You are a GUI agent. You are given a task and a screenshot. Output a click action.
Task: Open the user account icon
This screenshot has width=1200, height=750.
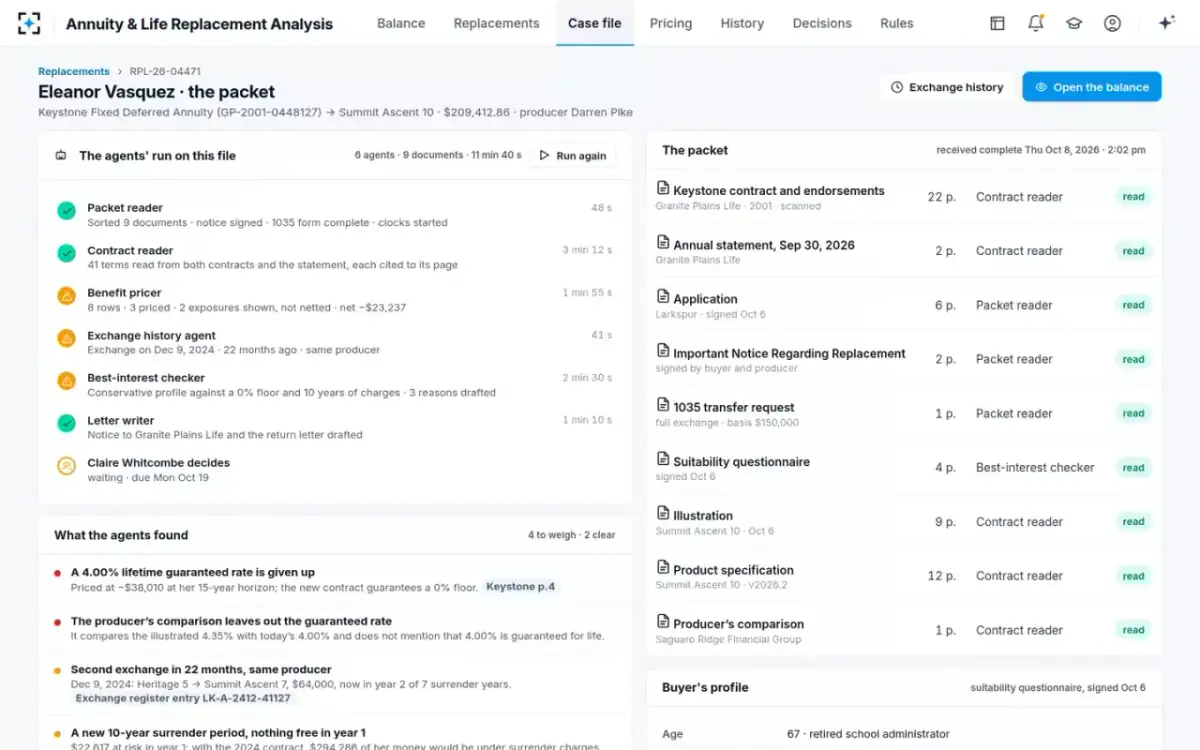click(1112, 23)
